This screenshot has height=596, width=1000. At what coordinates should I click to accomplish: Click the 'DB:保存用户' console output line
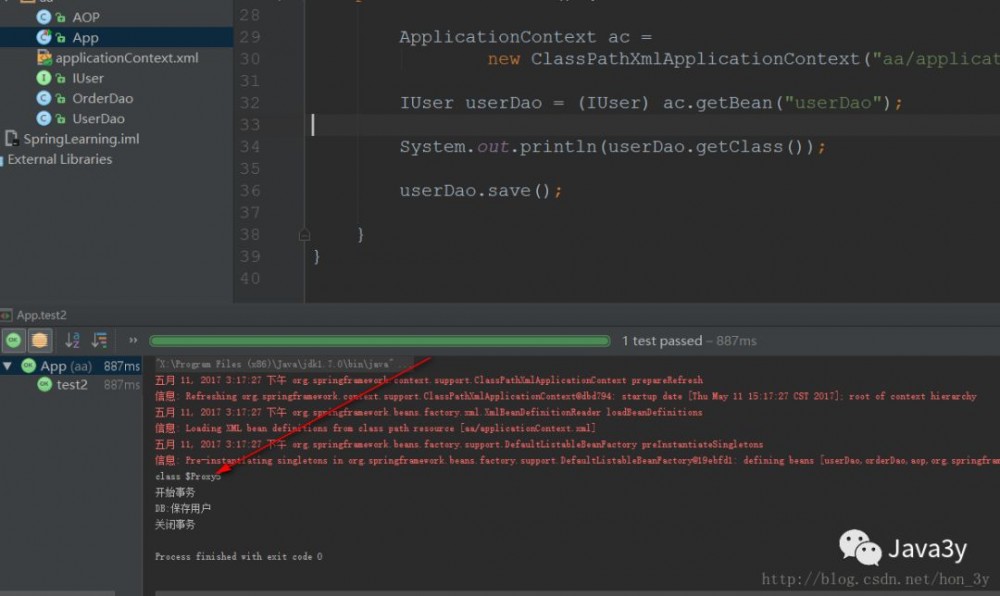coord(182,508)
